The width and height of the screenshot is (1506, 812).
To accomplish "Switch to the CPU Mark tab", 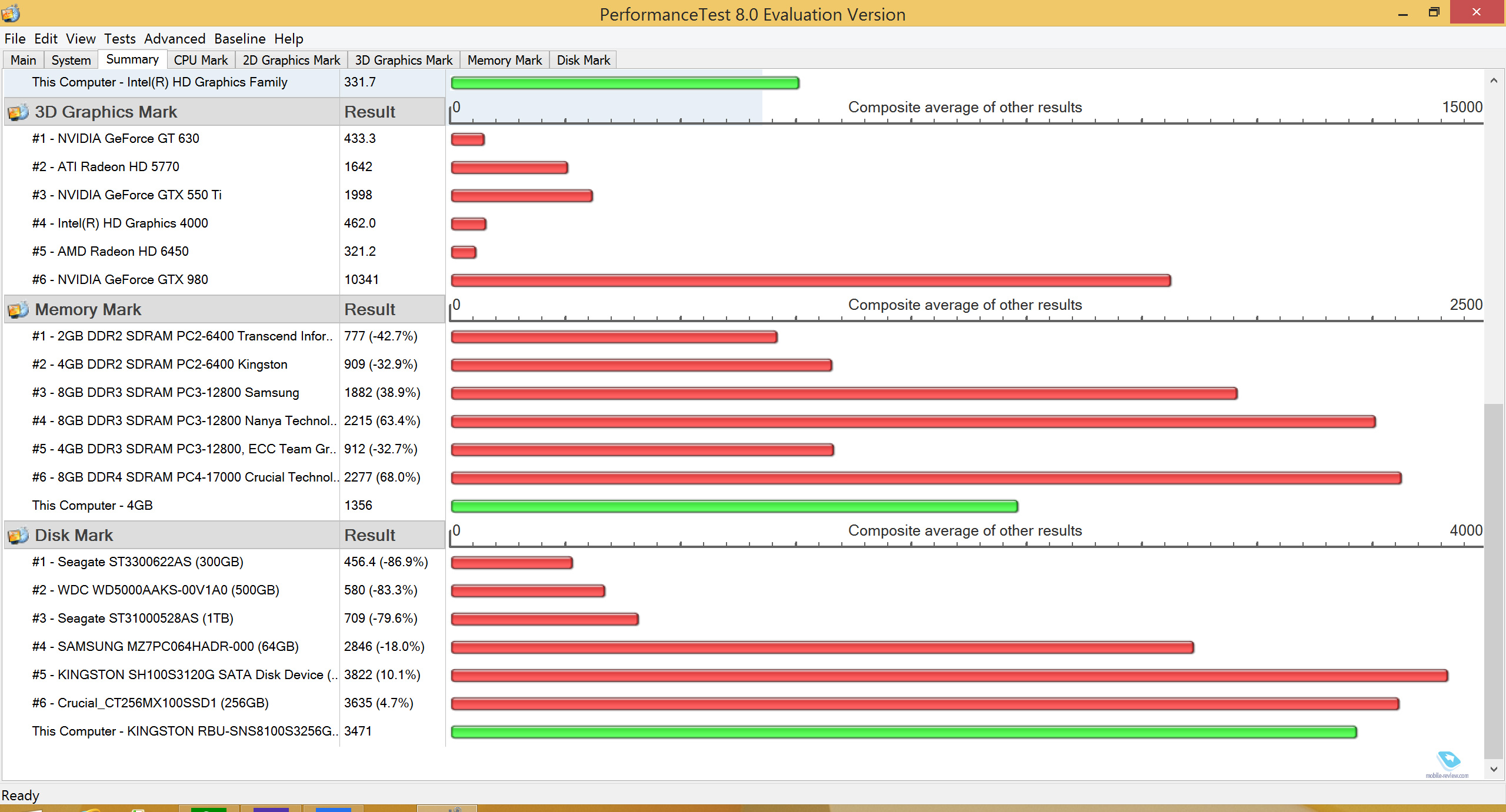I will click(201, 60).
